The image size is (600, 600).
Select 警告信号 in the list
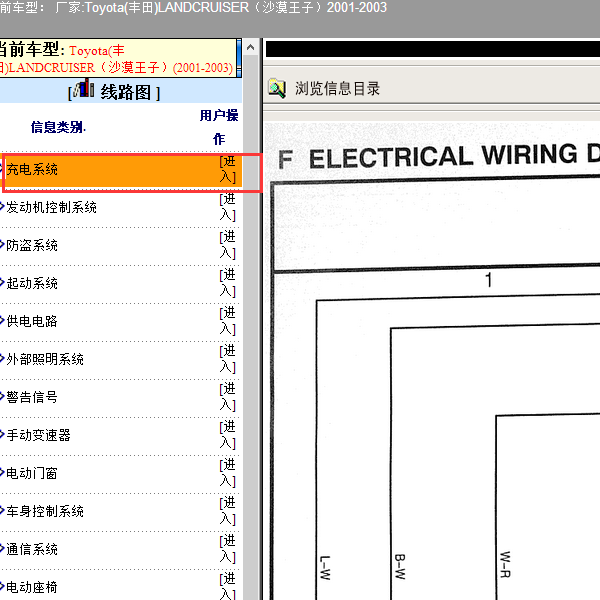tap(32, 397)
